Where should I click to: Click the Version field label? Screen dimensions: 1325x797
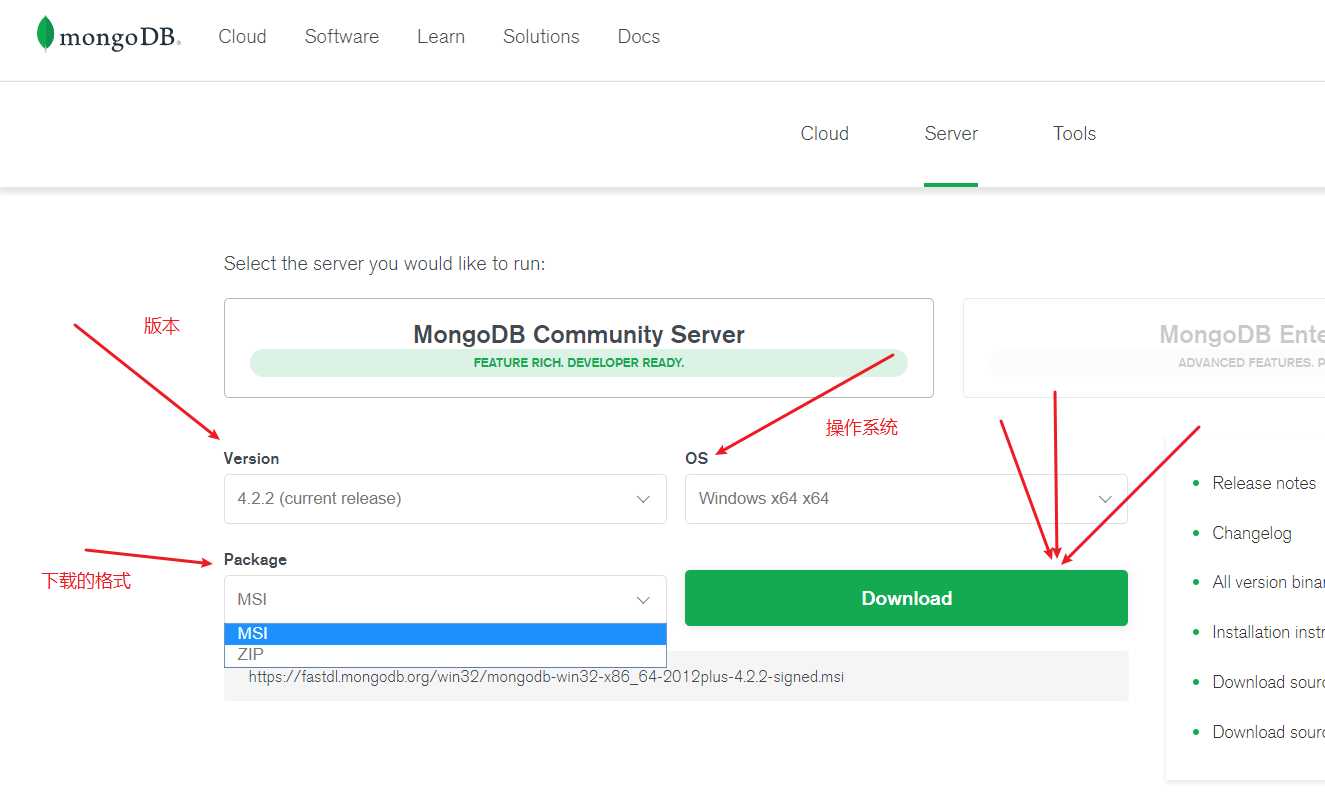251,459
